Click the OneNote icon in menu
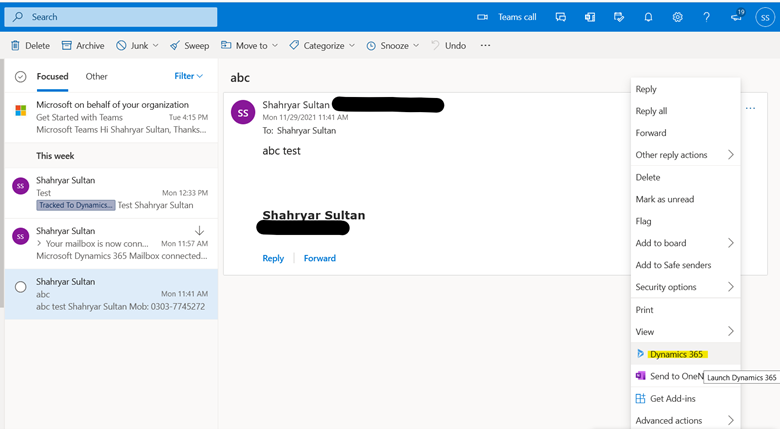Image resolution: width=780 pixels, height=429 pixels. point(641,376)
